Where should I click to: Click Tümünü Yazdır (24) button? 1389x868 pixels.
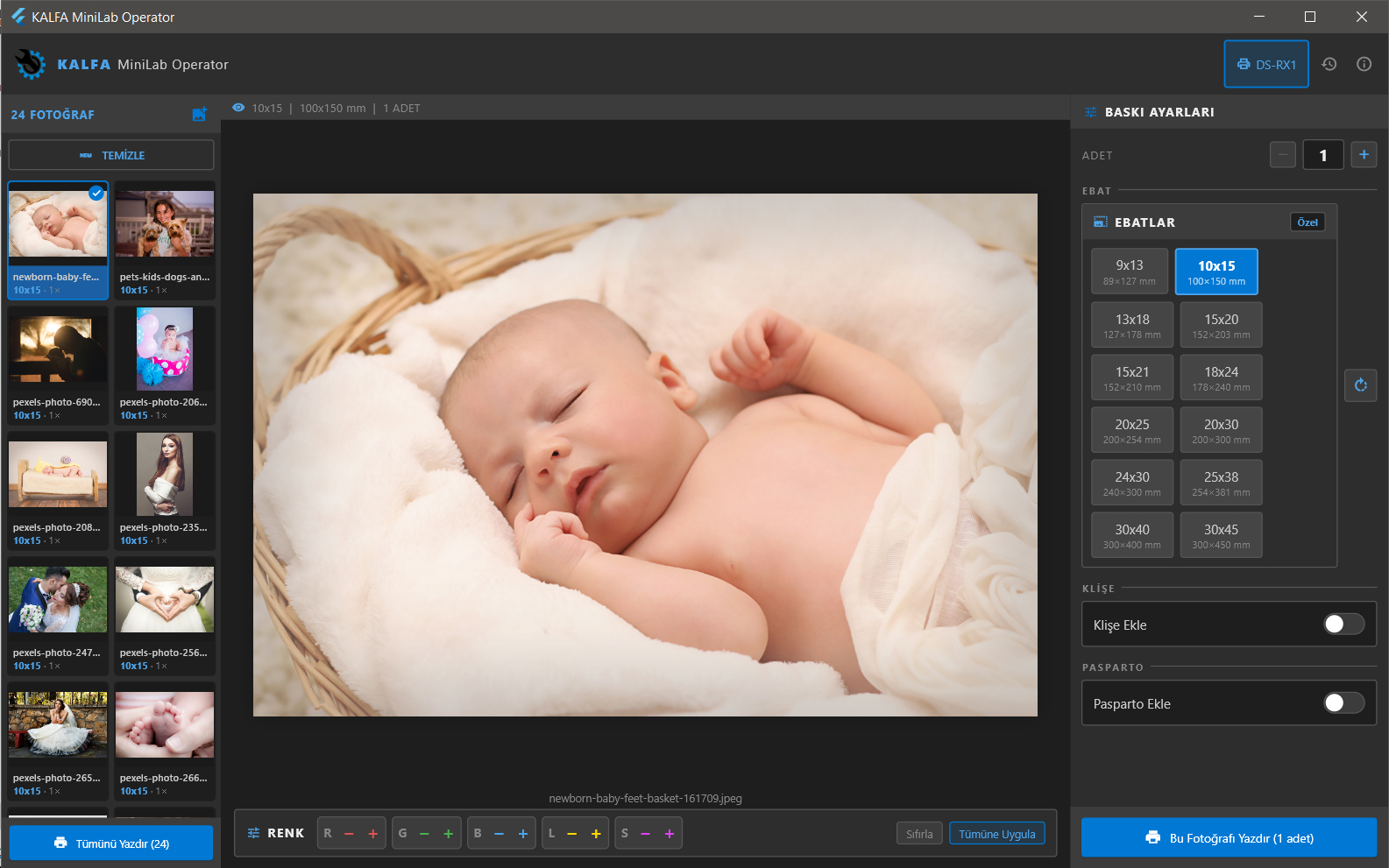click(x=111, y=843)
